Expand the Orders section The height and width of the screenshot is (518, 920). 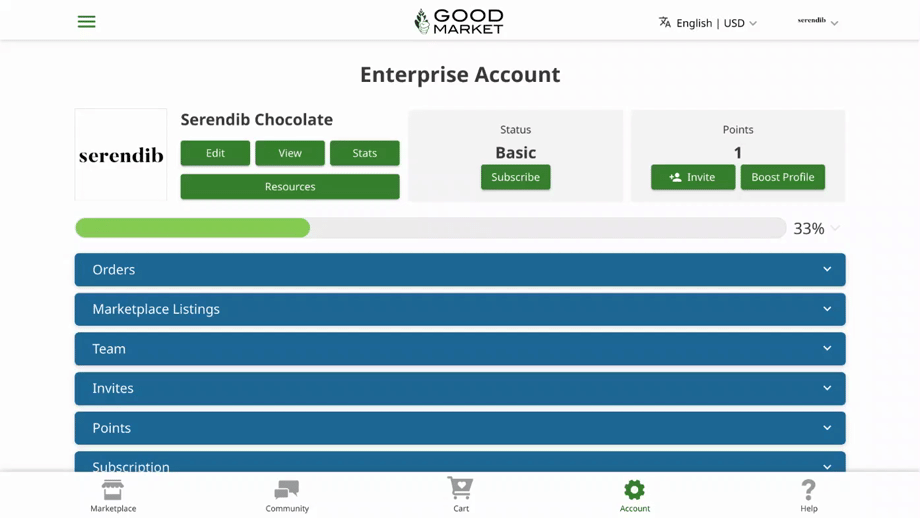pyautogui.click(x=460, y=270)
